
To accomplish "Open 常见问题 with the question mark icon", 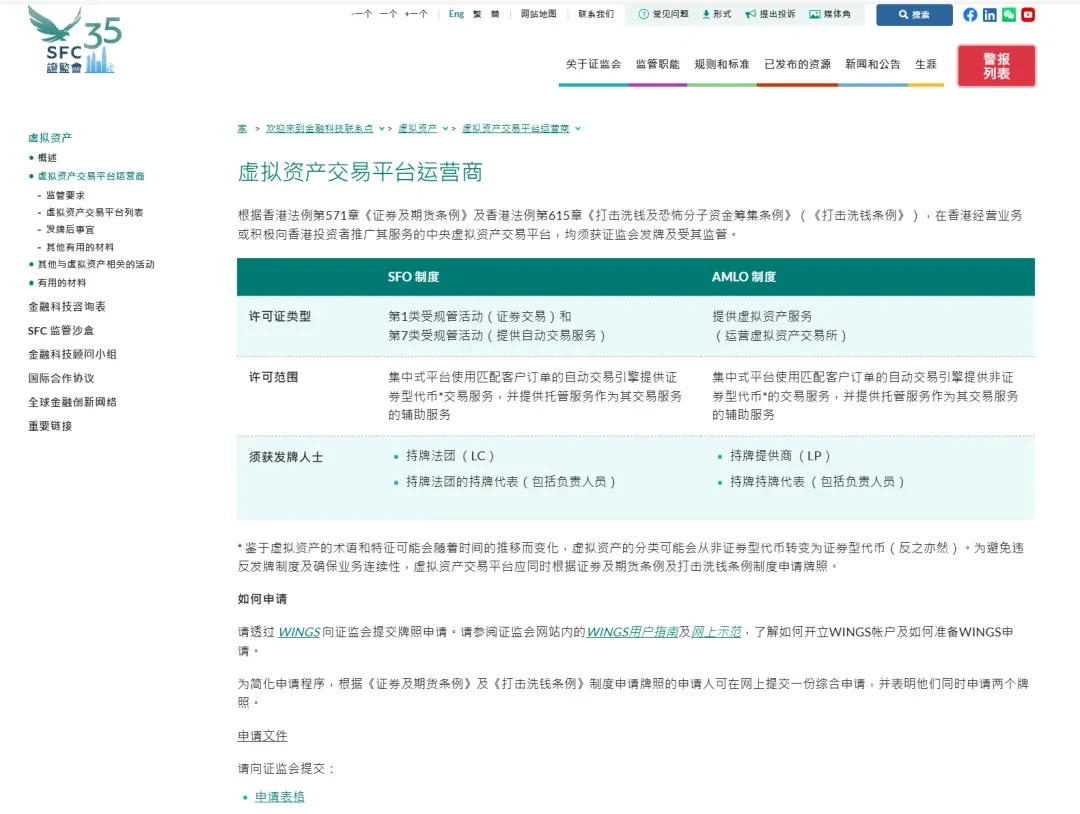I will click(663, 14).
